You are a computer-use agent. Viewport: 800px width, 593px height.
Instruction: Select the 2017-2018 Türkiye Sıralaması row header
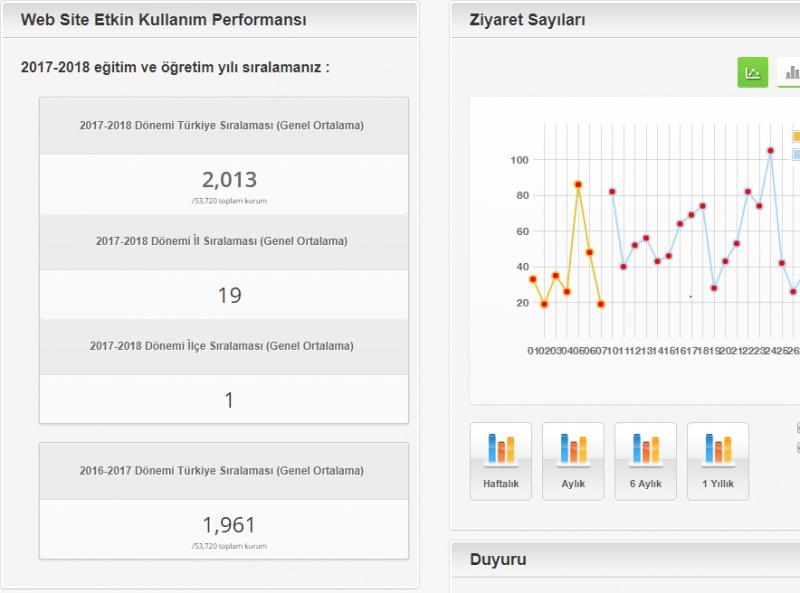[x=222, y=126]
